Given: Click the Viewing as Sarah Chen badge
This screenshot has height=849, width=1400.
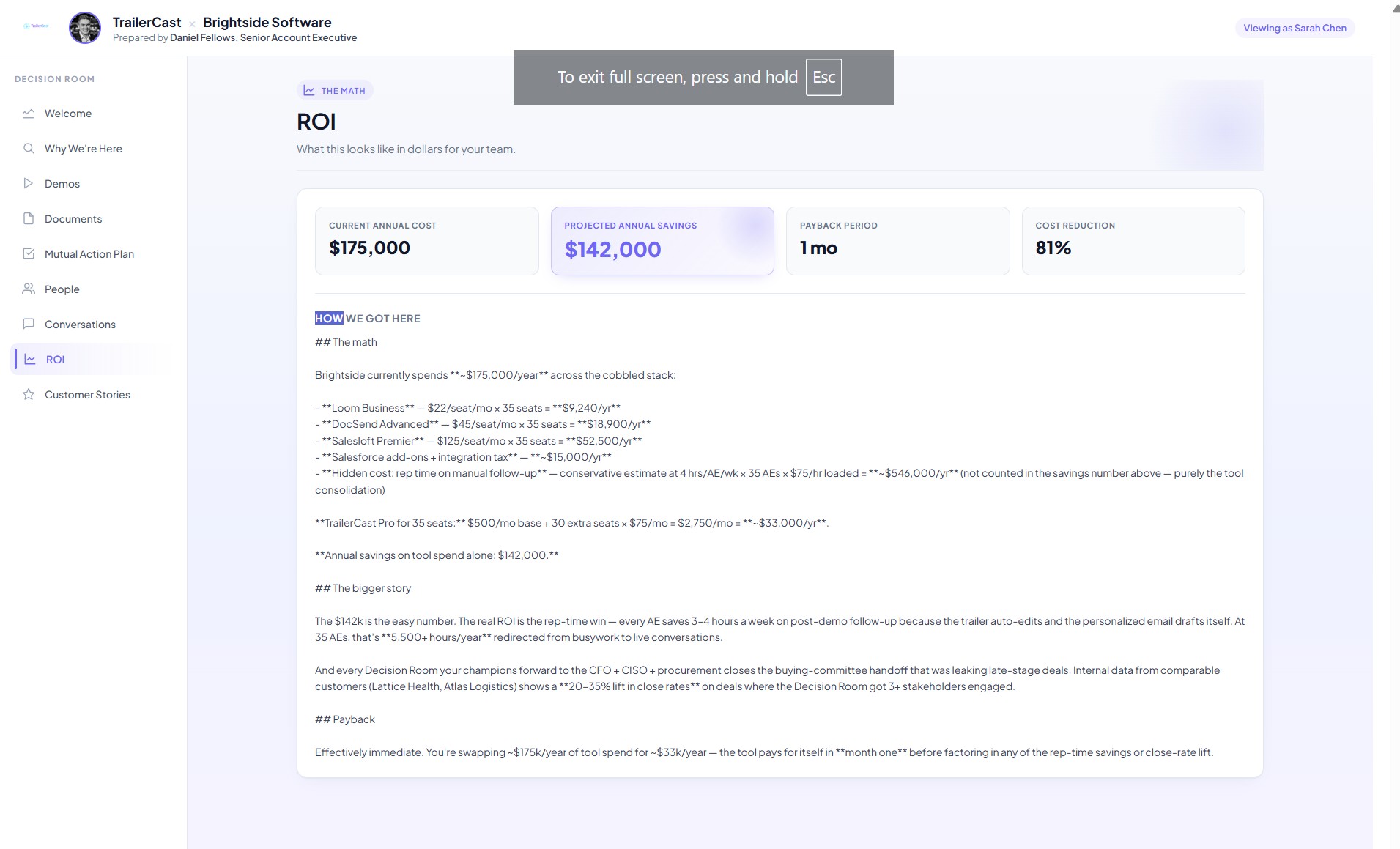Looking at the screenshot, I should [1295, 28].
